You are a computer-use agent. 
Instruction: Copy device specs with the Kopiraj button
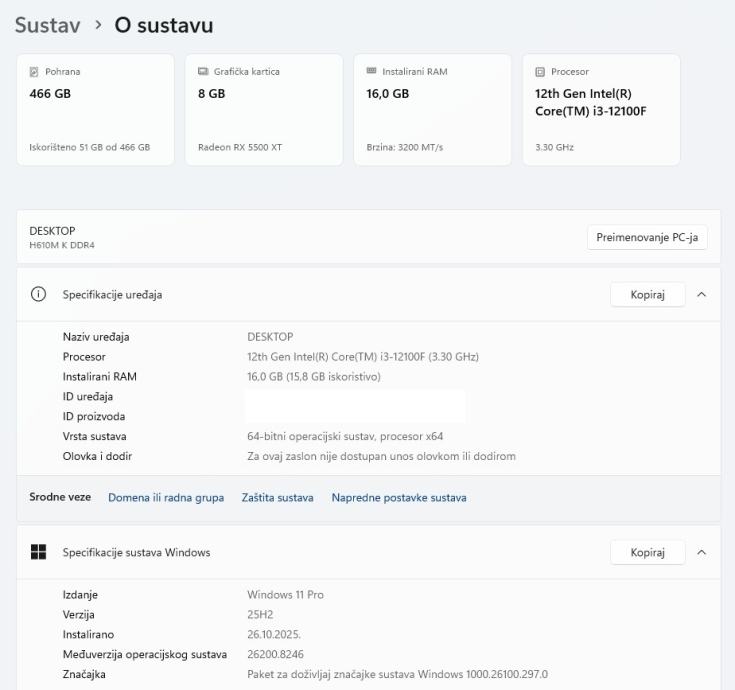pyautogui.click(x=647, y=295)
